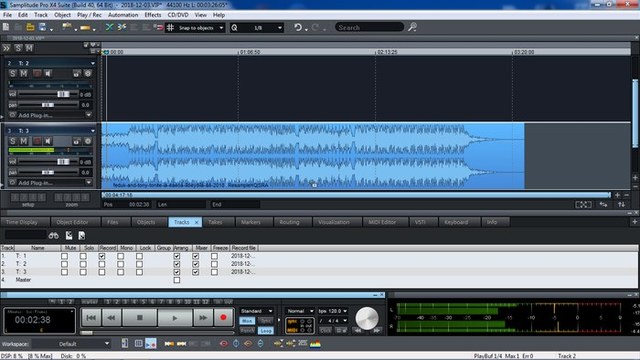Image resolution: width=640 pixels, height=360 pixels.
Task: Toggle speaker monitoring on track T: 2
Action: pos(48,73)
